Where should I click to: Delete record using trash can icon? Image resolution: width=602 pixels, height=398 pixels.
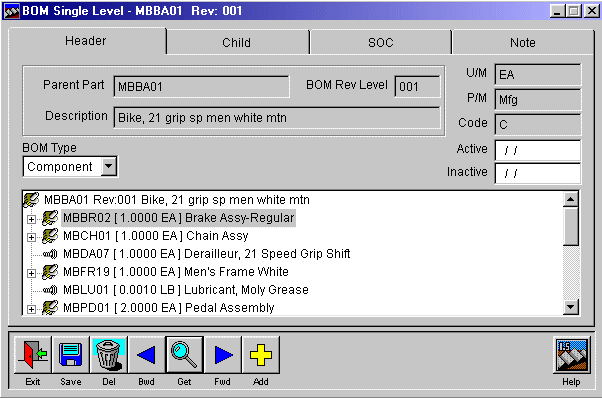(x=109, y=354)
